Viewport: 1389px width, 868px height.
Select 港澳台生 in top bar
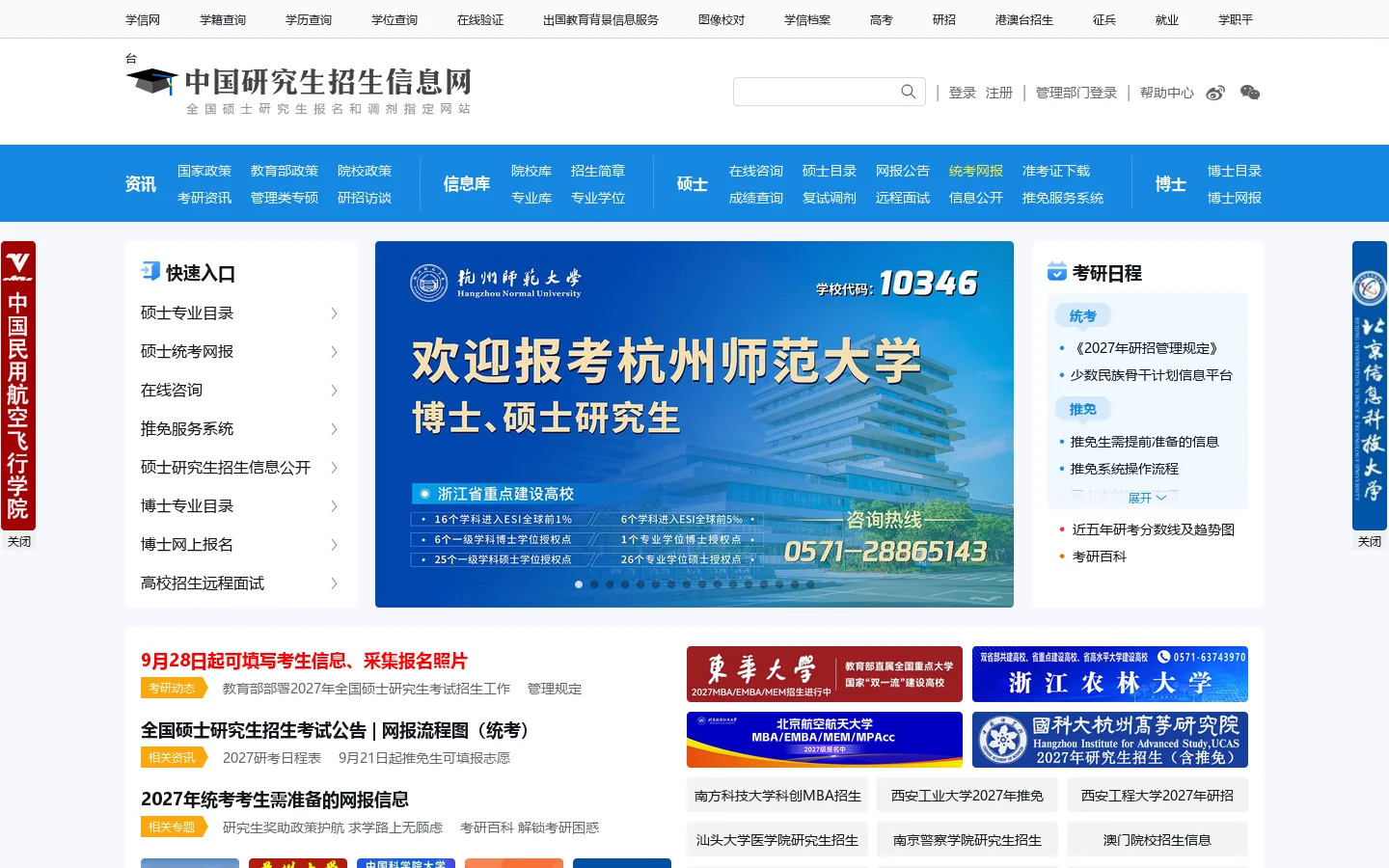pos(1024,19)
